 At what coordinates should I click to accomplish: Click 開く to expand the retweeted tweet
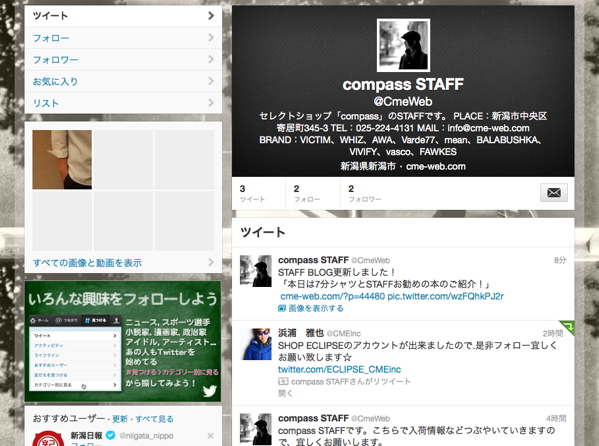(285, 393)
